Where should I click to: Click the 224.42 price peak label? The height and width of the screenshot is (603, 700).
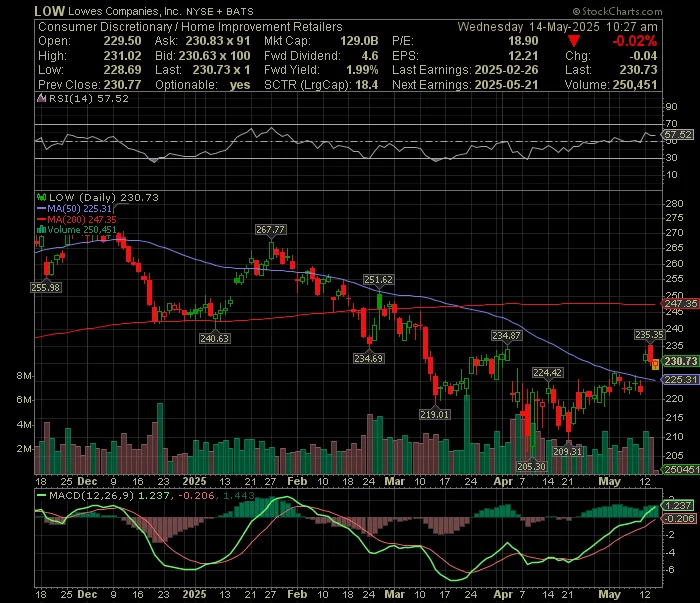click(547, 372)
